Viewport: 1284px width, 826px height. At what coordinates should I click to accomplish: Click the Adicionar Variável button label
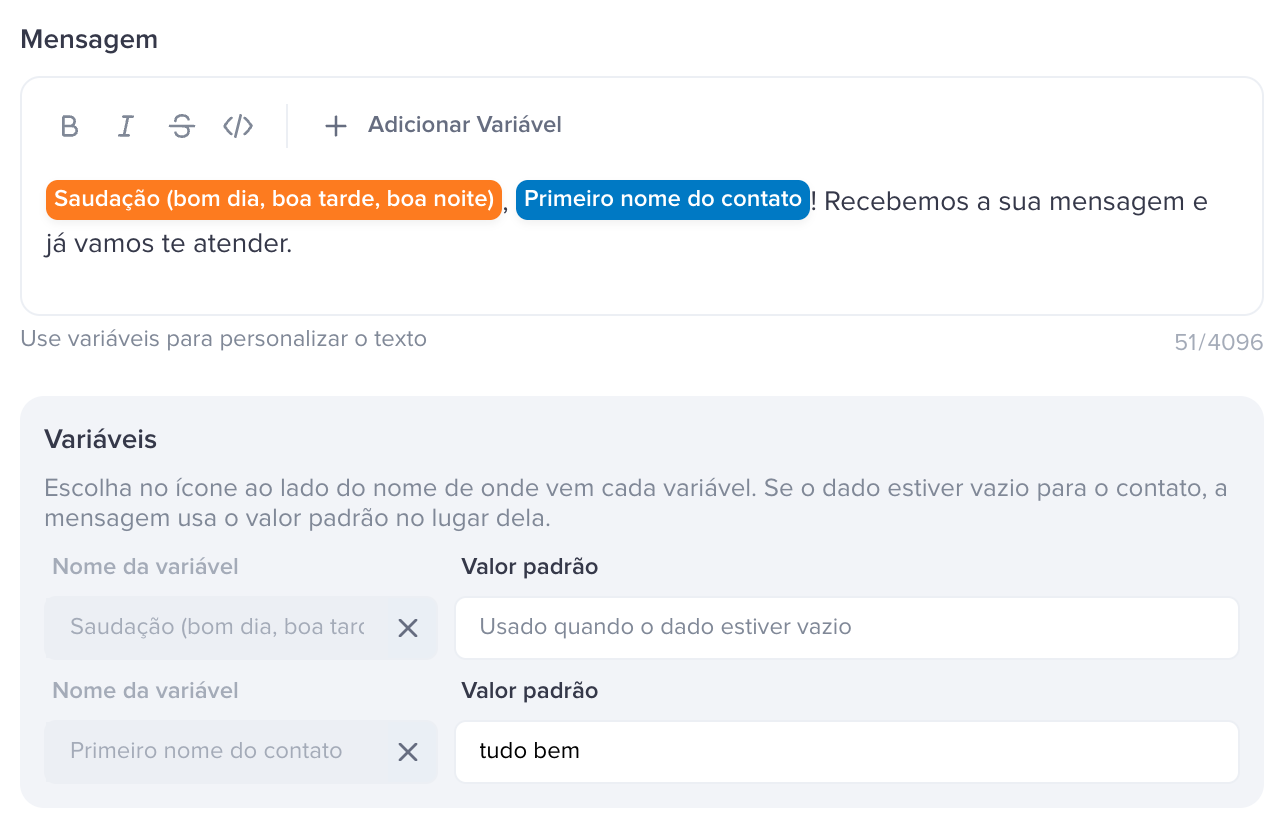(465, 125)
